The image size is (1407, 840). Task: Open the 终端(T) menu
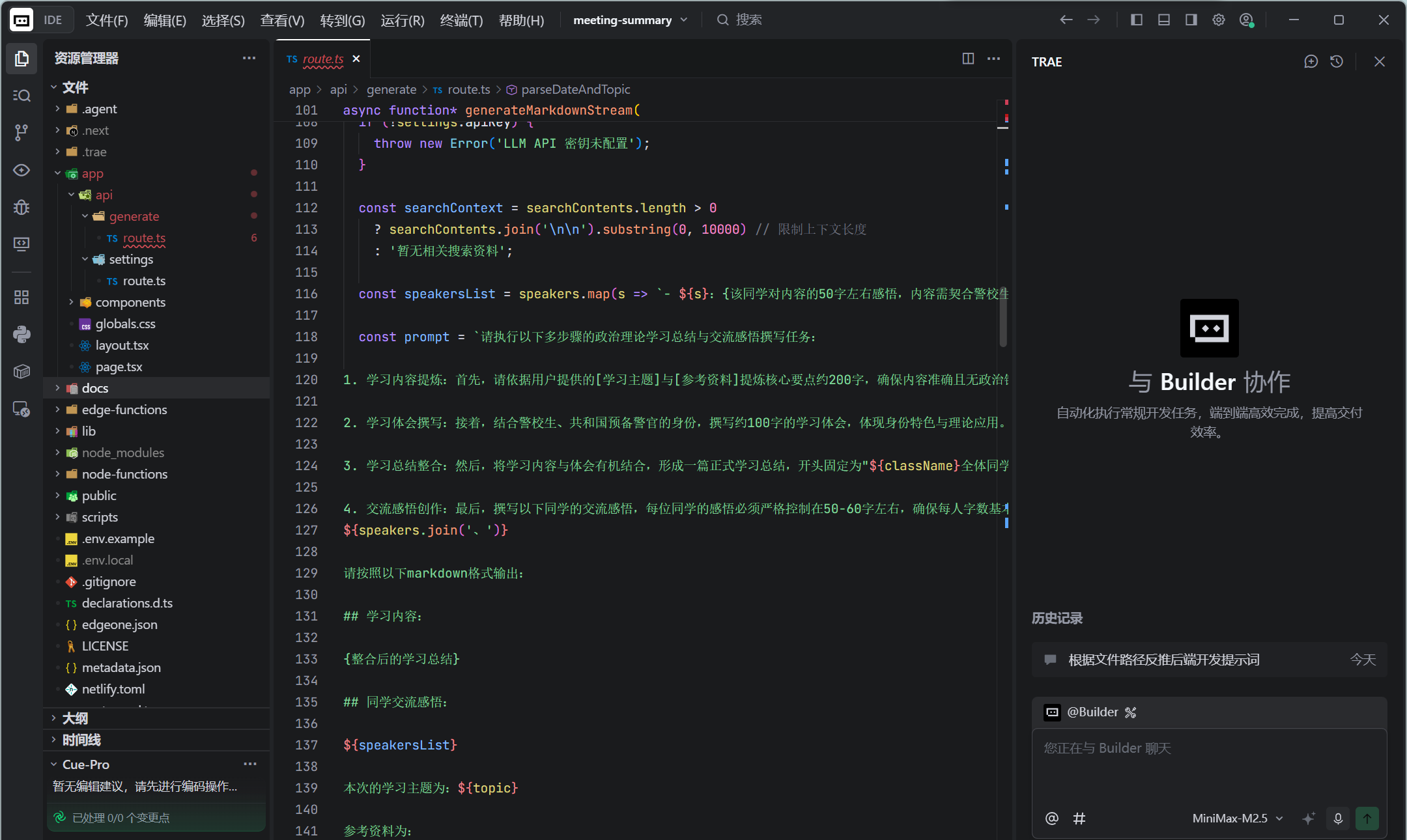461,20
